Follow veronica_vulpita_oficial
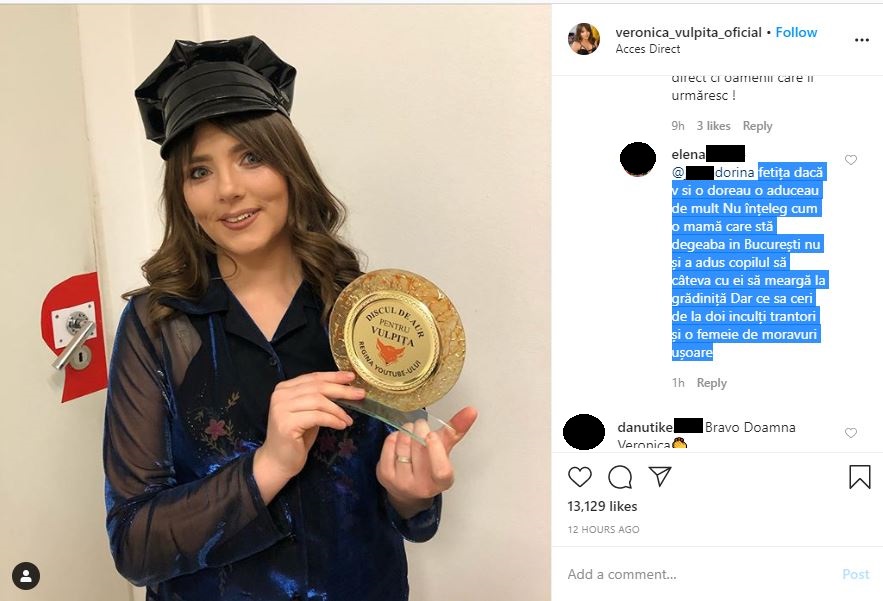883x601 pixels. pyautogui.click(x=796, y=33)
